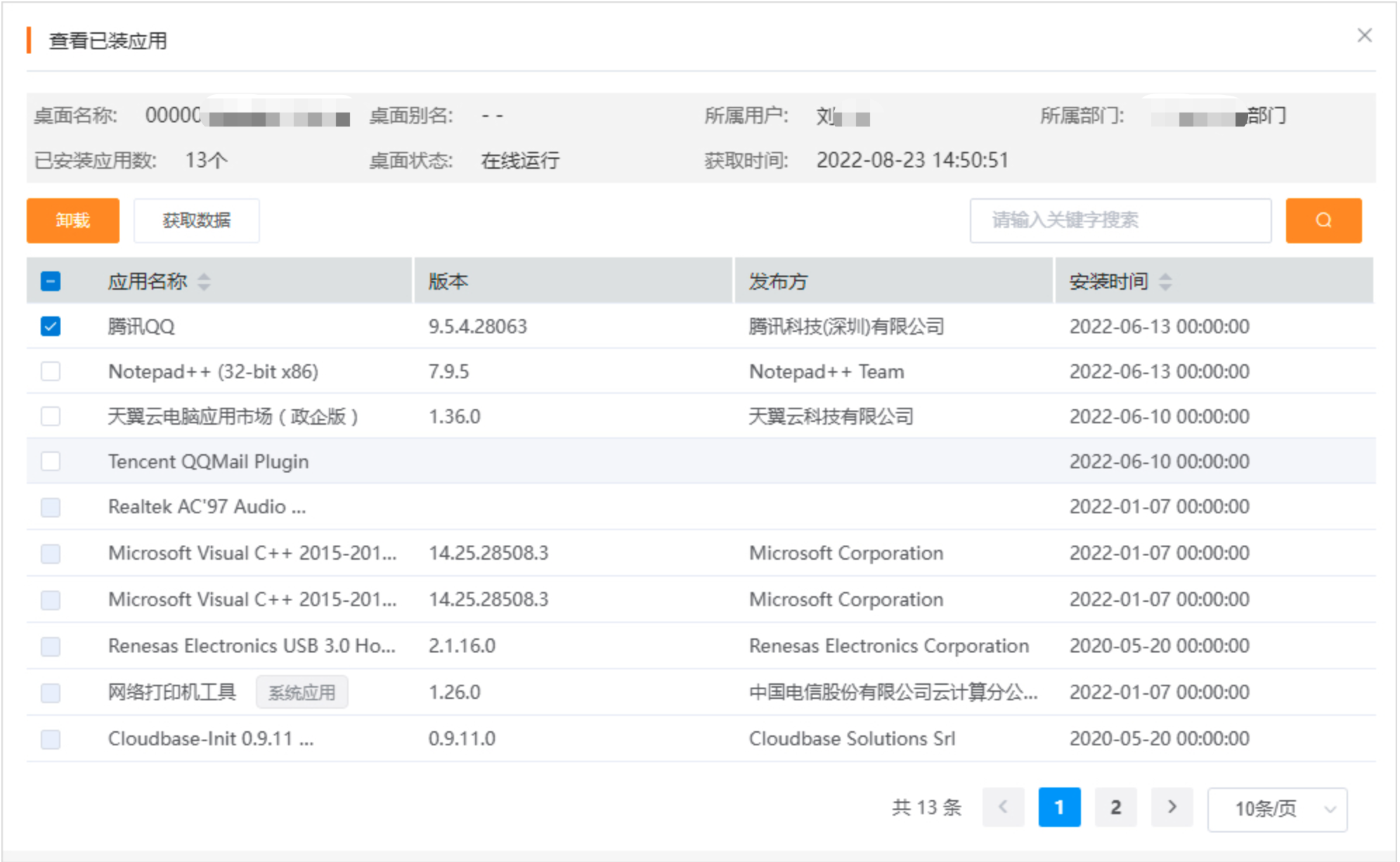Select the Tencent QQMail Plugin row

(50, 461)
